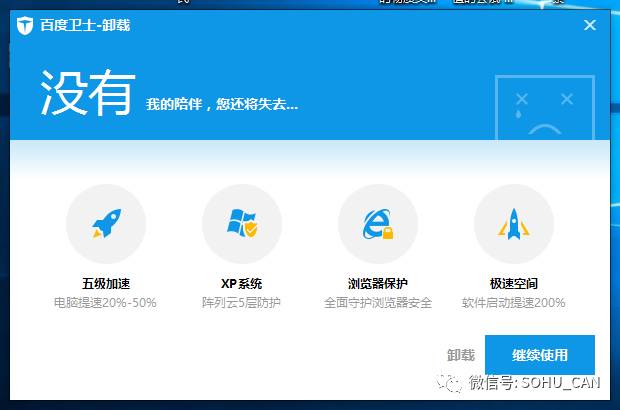Click the Baidu Guard shield logo

25,26
